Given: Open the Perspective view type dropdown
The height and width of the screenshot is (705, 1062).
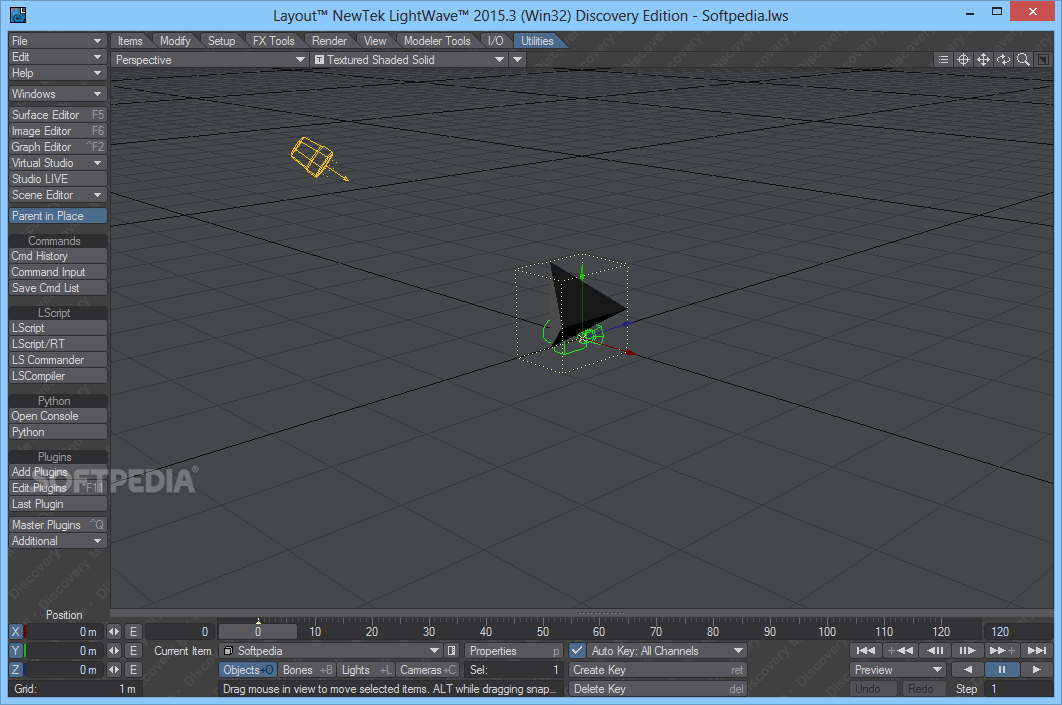Looking at the screenshot, I should tap(210, 60).
